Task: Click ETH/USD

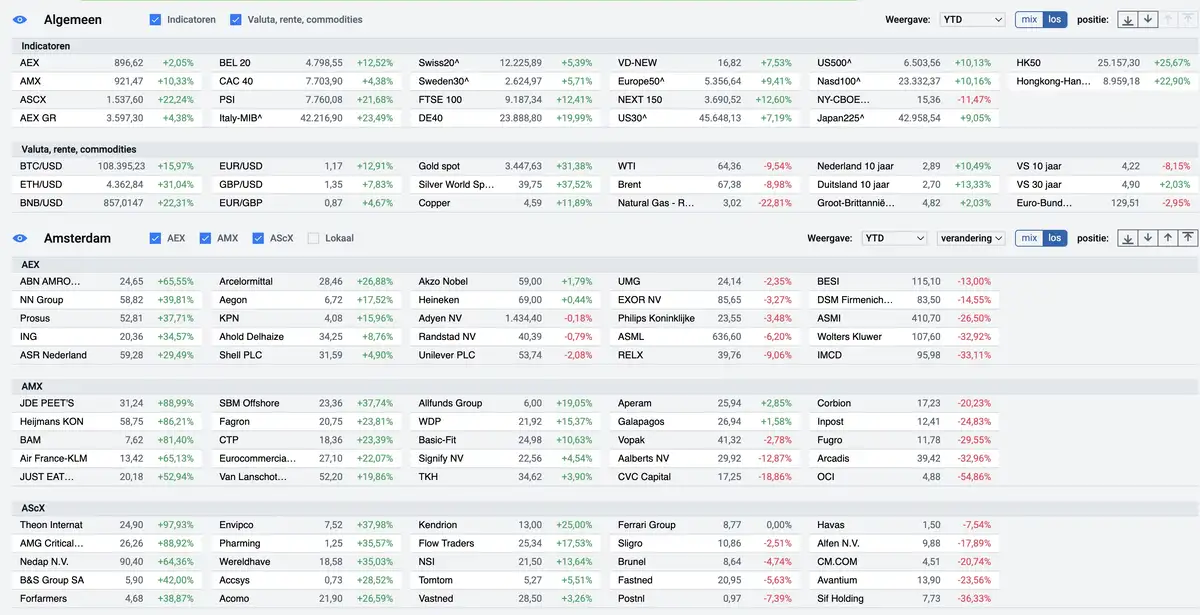Action: click(41, 185)
